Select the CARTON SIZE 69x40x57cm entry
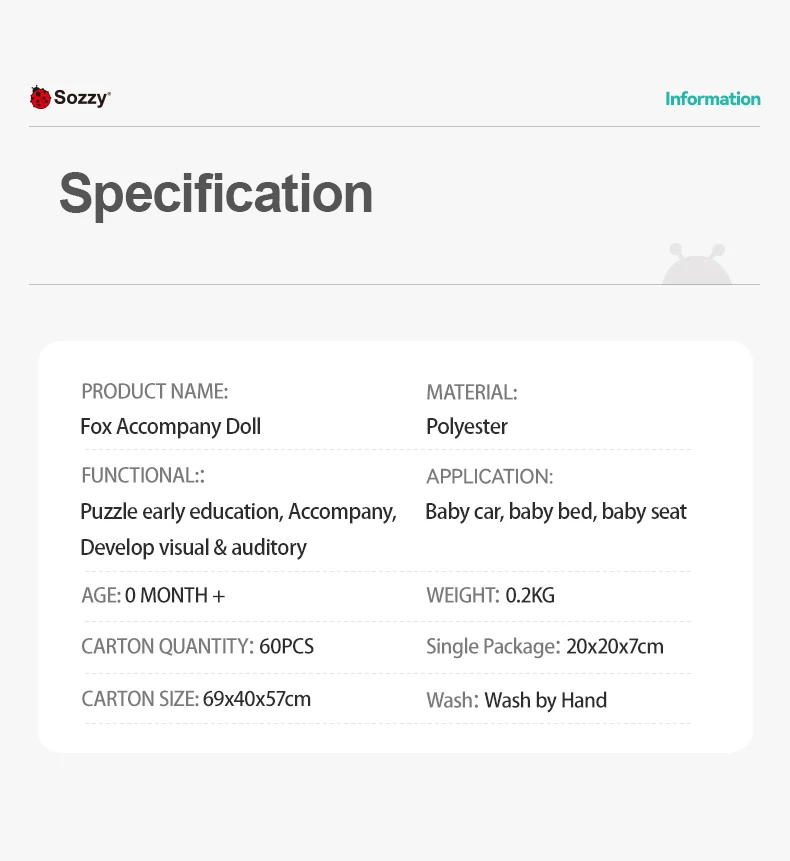This screenshot has height=861, width=790. 196,699
